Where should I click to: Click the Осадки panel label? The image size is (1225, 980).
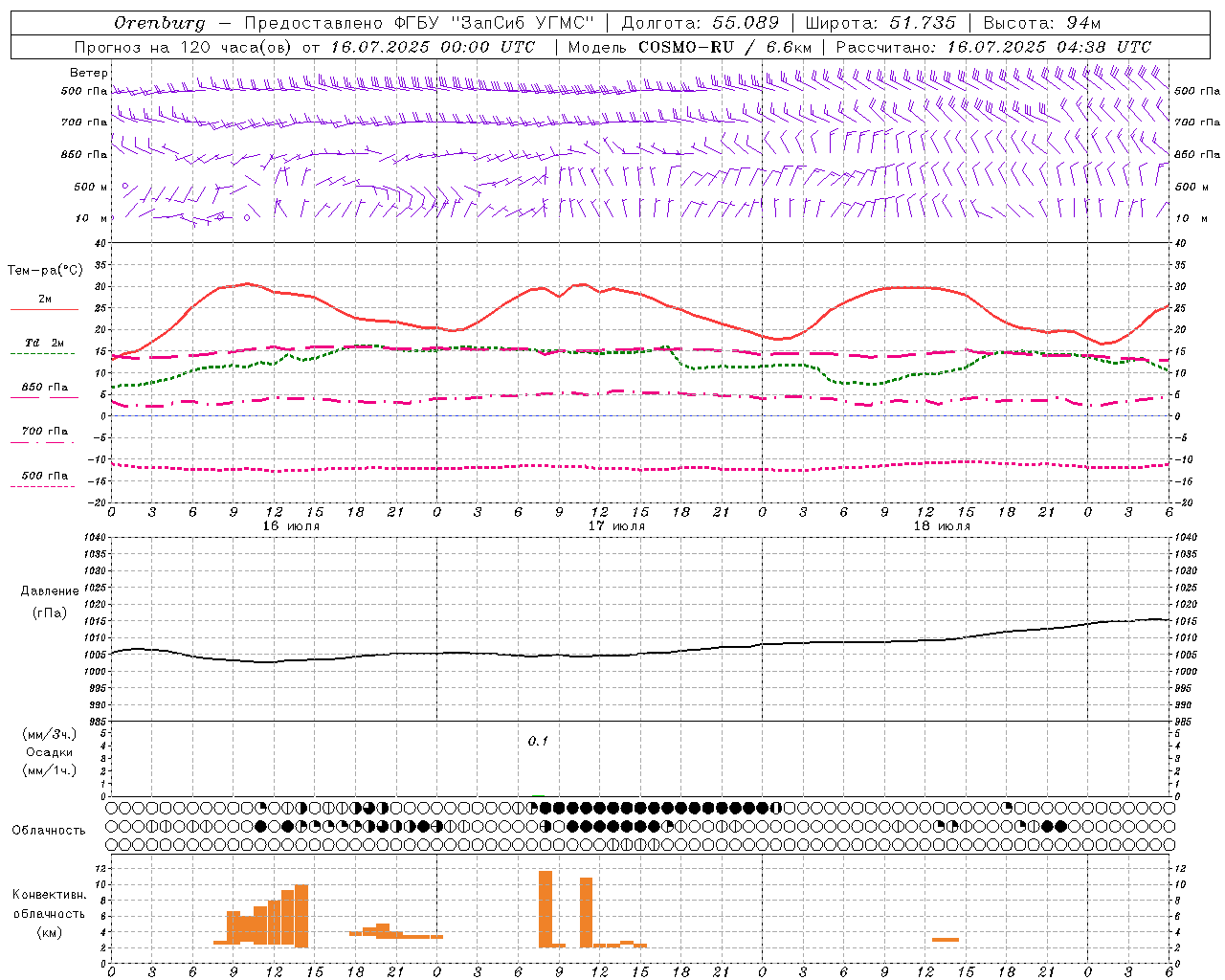coord(50,752)
